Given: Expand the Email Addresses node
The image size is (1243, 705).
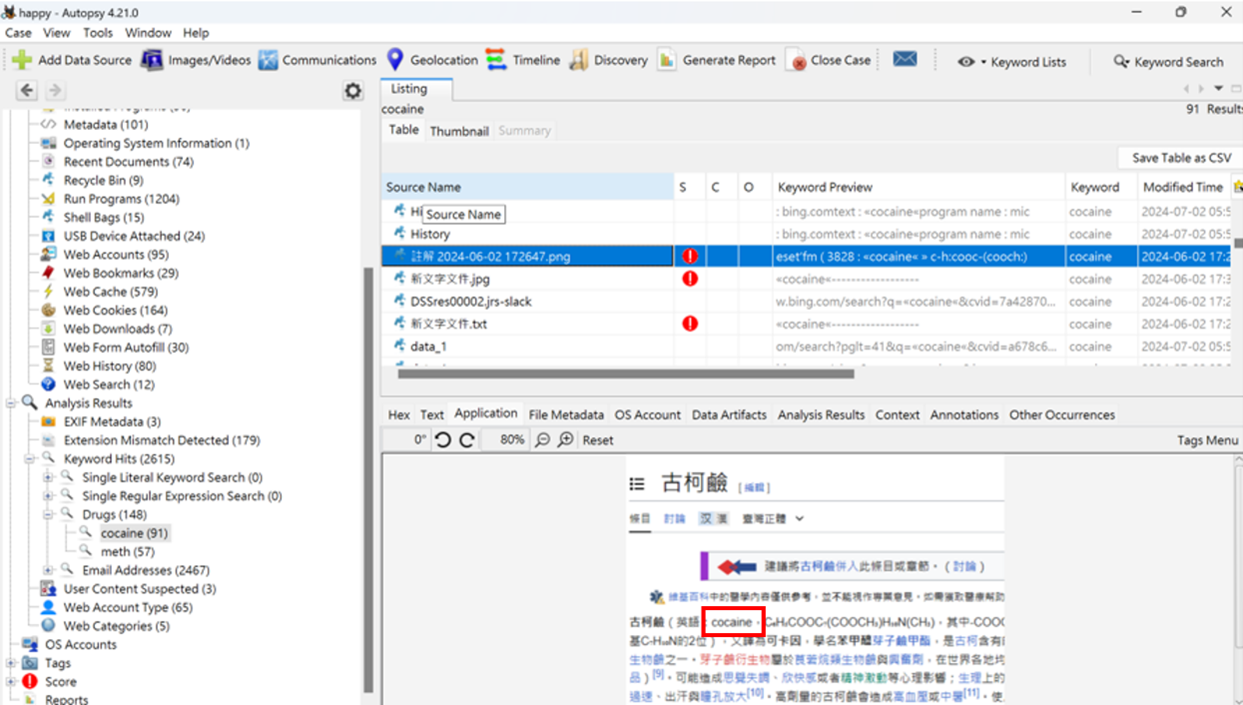Looking at the screenshot, I should pyautogui.click(x=48, y=570).
